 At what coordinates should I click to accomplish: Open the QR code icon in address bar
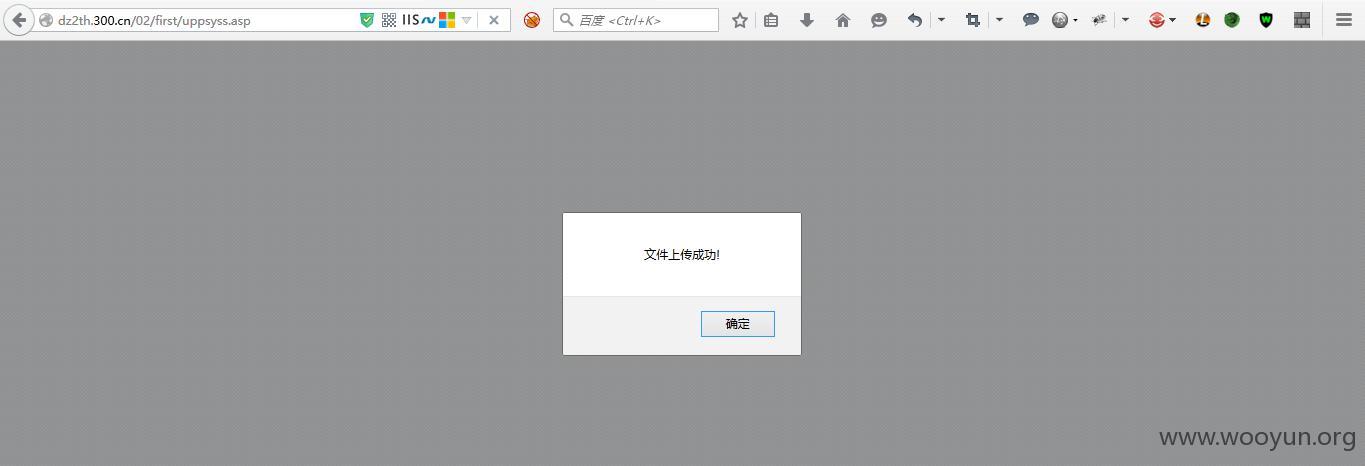click(x=389, y=20)
